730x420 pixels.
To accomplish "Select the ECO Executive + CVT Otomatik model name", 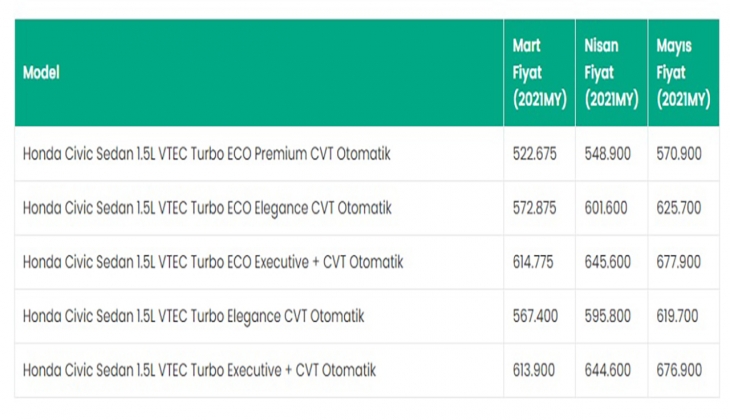I will pyautogui.click(x=212, y=262).
